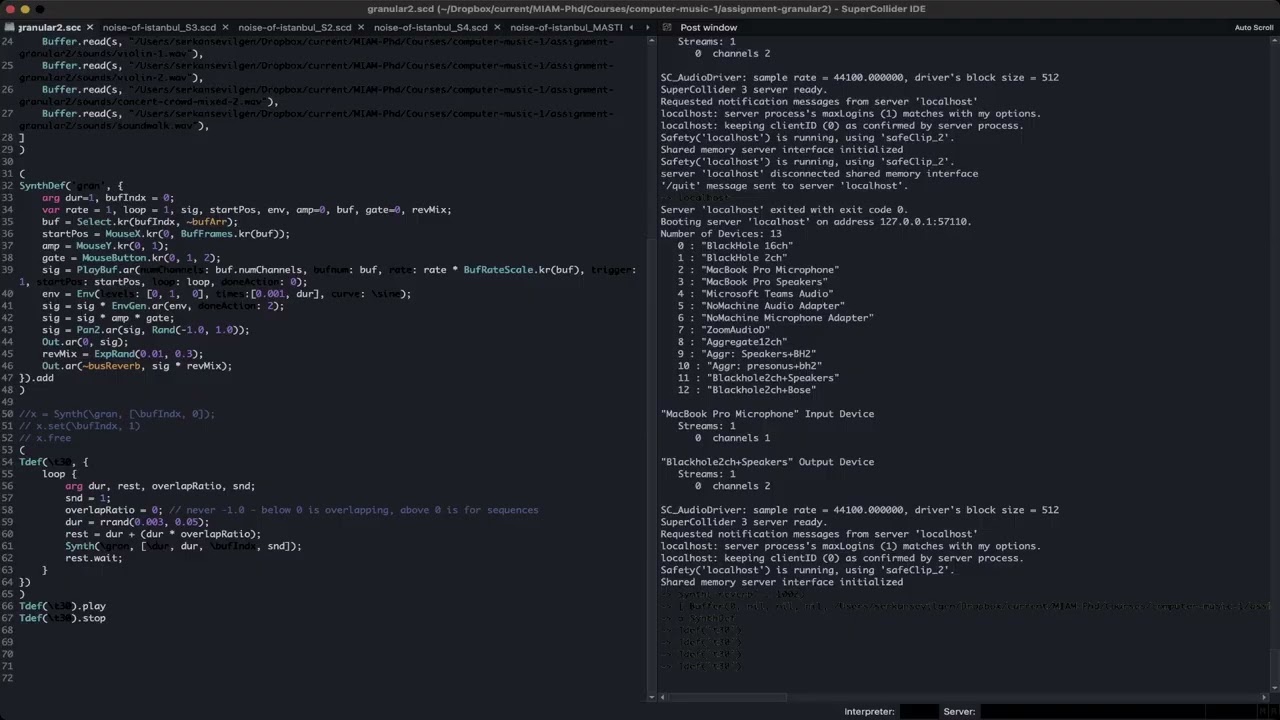The width and height of the screenshot is (1280, 720).
Task: Click the 'gate = MouseButton.kr' line
Action: pos(131,258)
